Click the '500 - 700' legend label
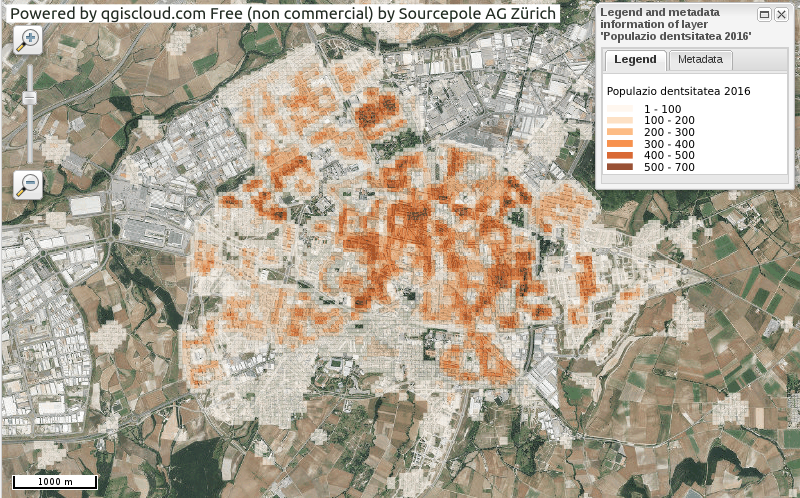 (x=669, y=167)
